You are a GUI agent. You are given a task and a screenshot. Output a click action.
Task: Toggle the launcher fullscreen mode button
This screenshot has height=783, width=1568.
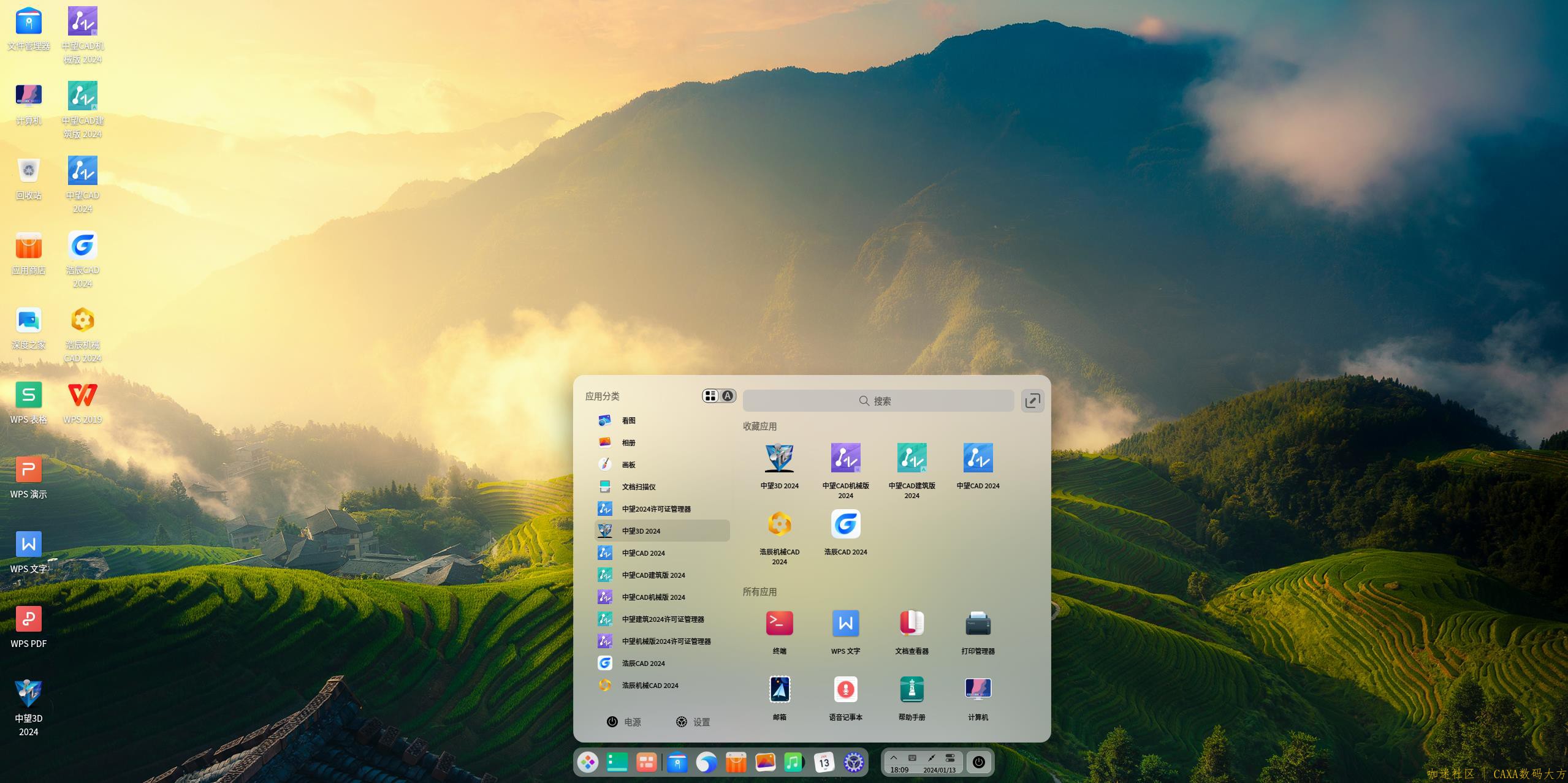(1032, 401)
